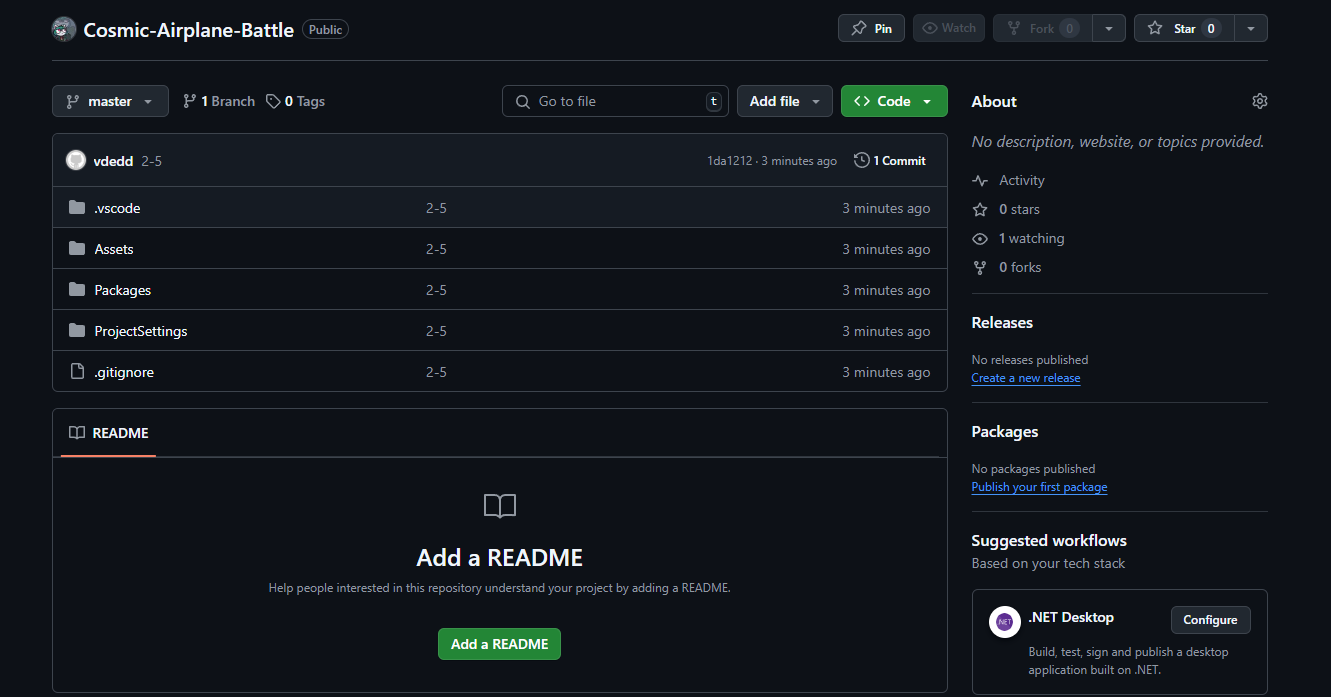The width and height of the screenshot is (1331, 697).
Task: Click Create a new release link
Action: 1026,378
